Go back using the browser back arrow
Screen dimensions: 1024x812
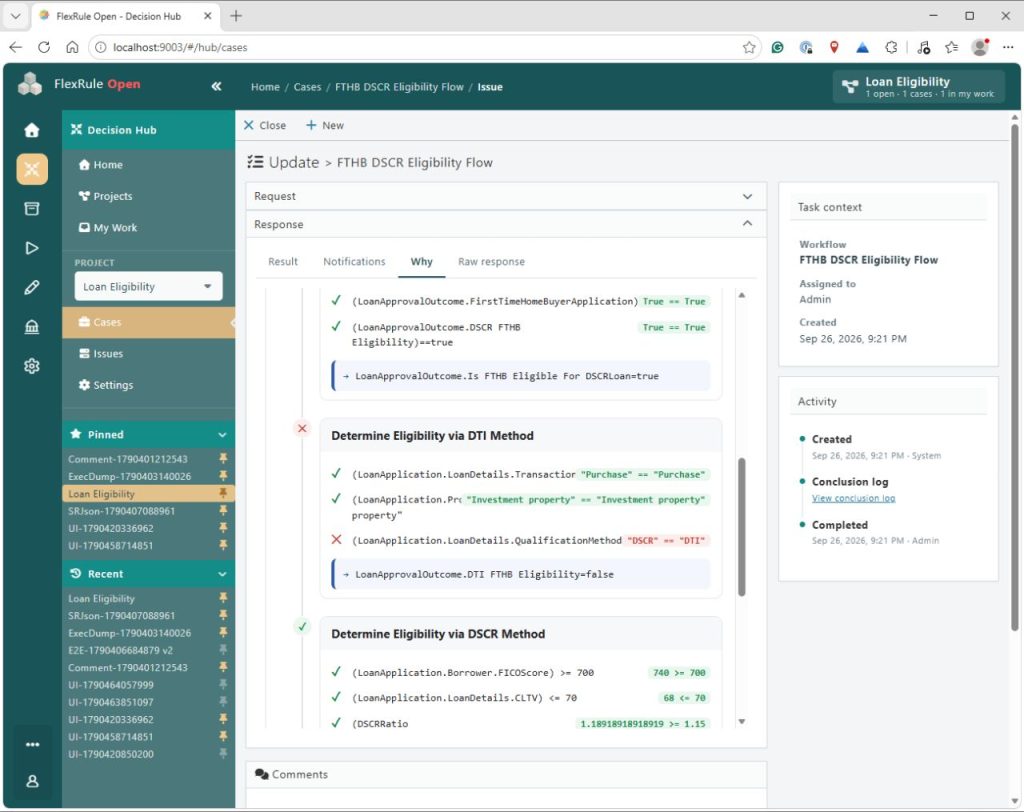point(16,47)
